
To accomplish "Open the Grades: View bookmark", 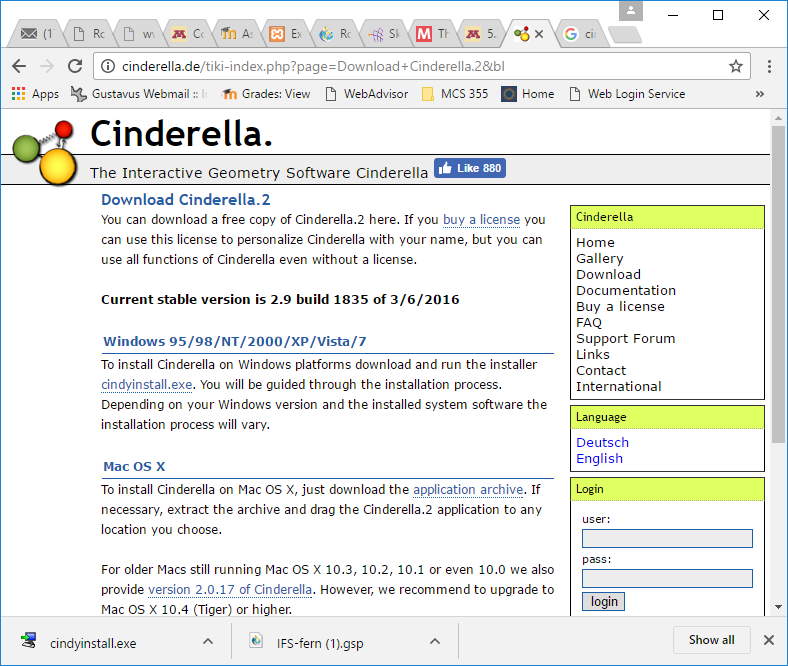I will [x=266, y=94].
